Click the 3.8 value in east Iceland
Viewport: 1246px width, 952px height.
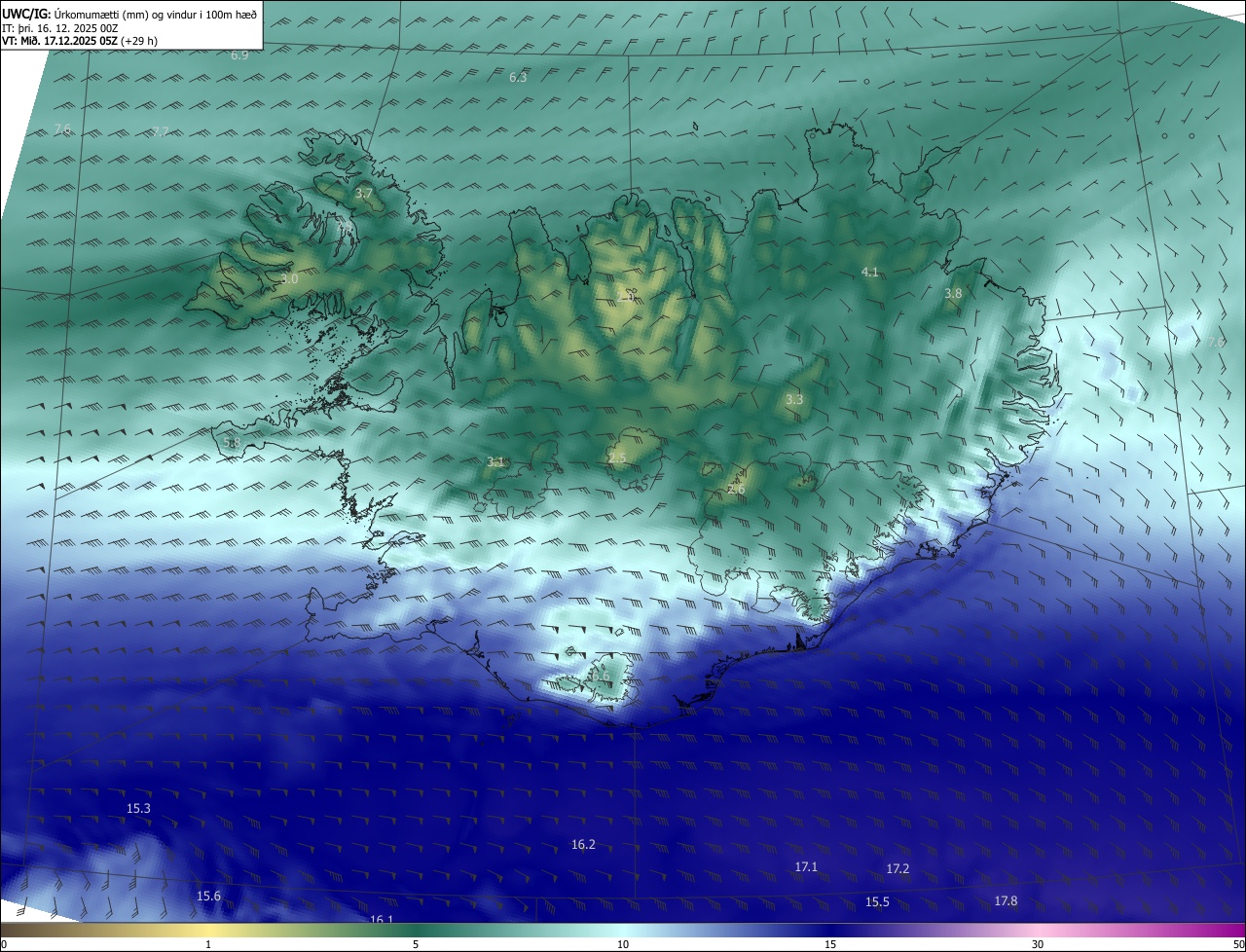(953, 294)
